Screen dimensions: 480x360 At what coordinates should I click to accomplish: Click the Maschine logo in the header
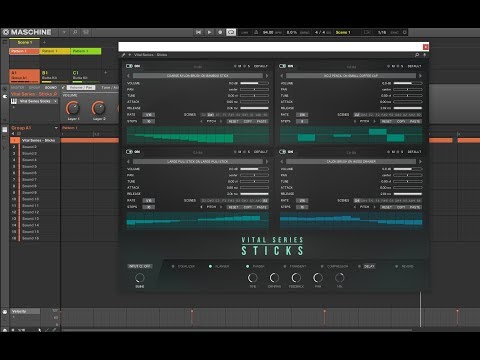click(x=27, y=32)
